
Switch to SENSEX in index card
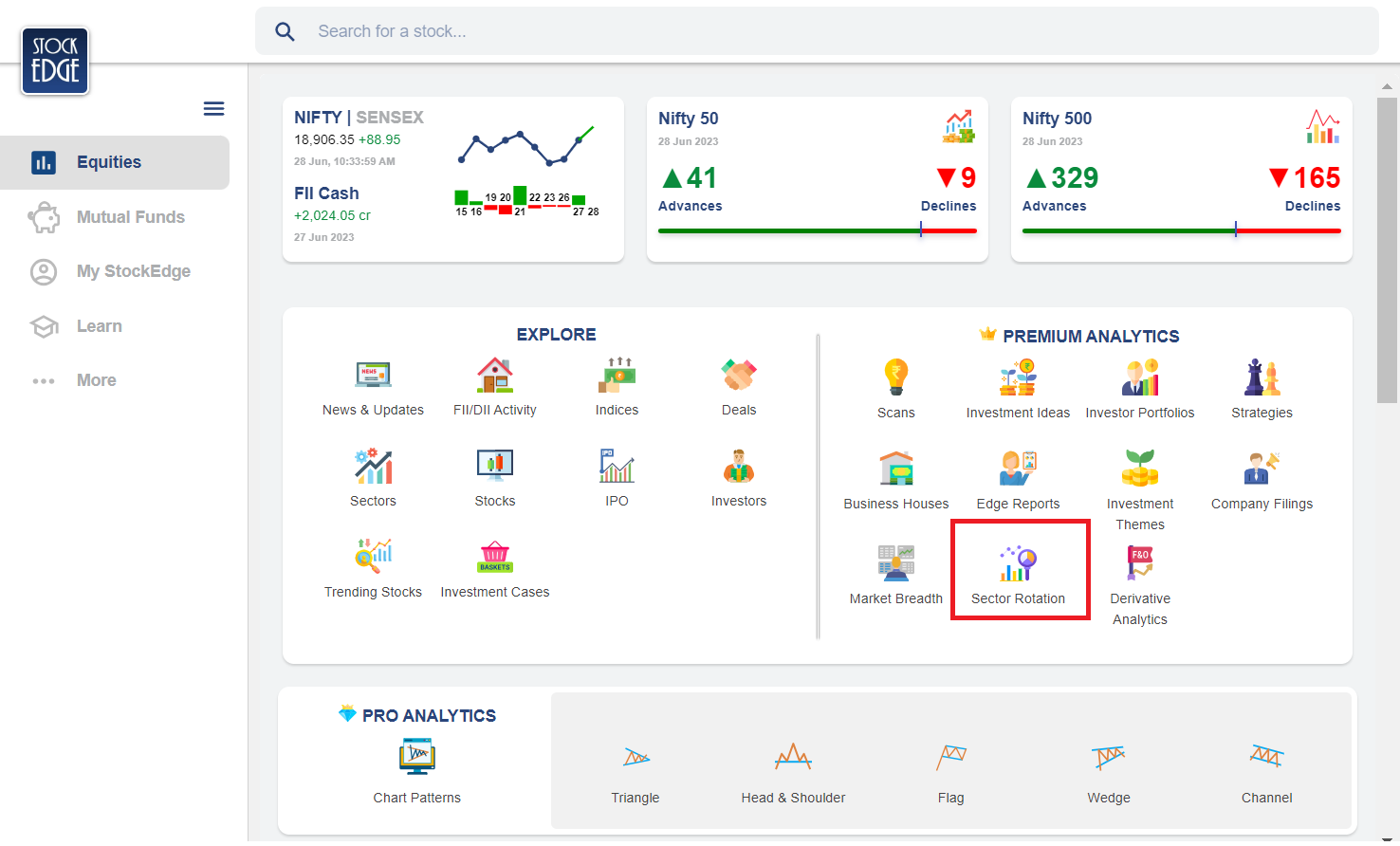point(390,118)
